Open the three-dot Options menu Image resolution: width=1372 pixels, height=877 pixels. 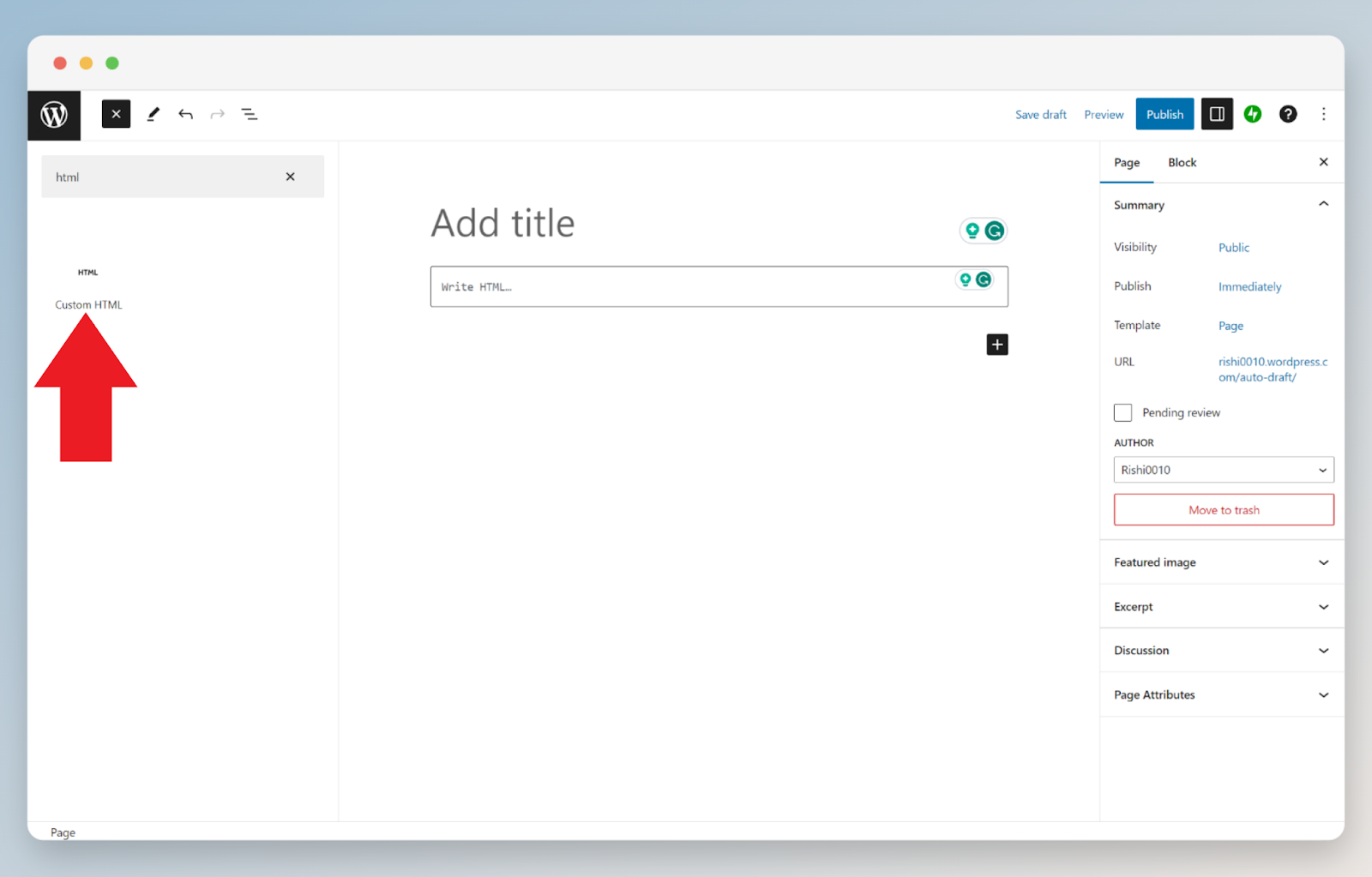[1323, 114]
